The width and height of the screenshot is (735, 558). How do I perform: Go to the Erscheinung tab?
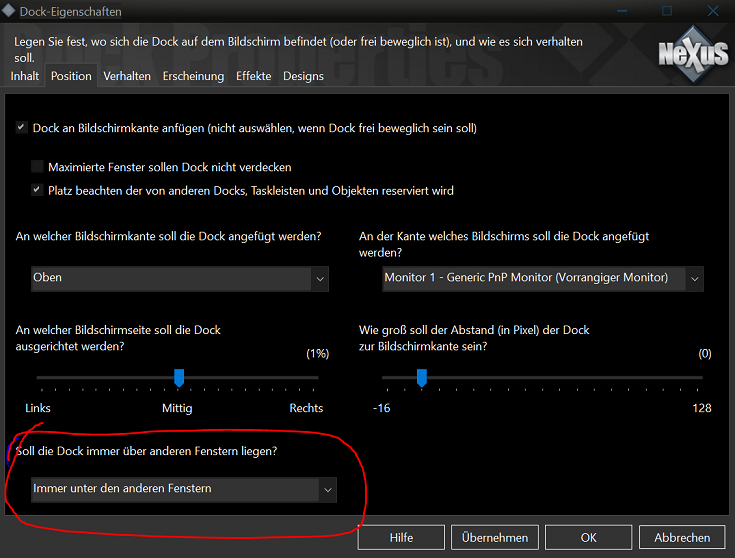click(x=194, y=76)
